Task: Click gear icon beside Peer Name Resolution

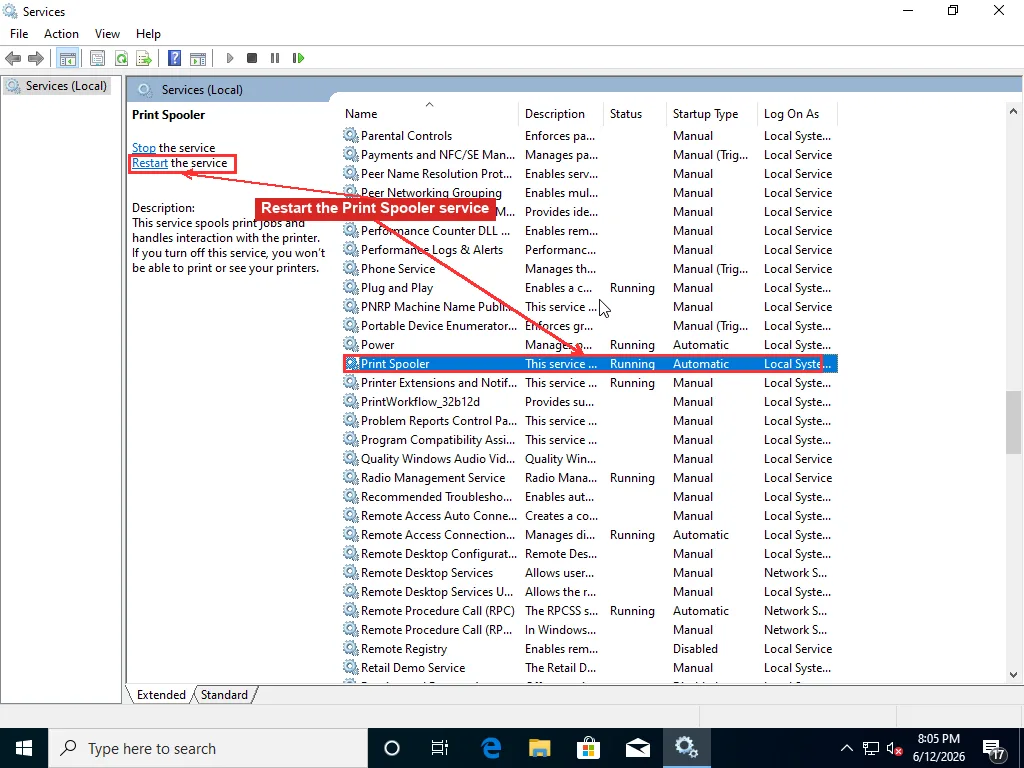Action: [351, 174]
